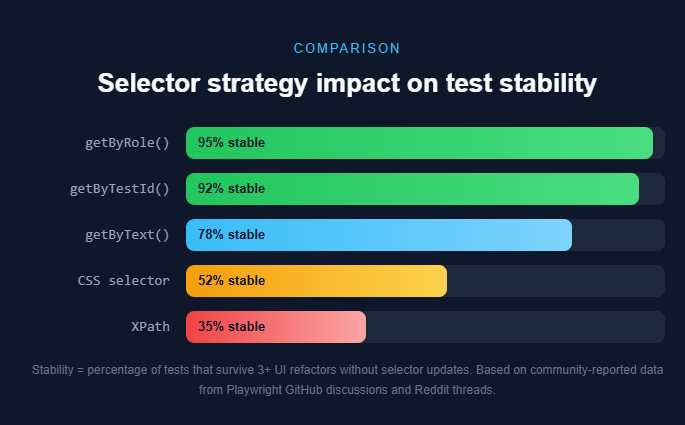The height and width of the screenshot is (425, 685).
Task: Select the getByTestId() row label
Action: tap(120, 189)
